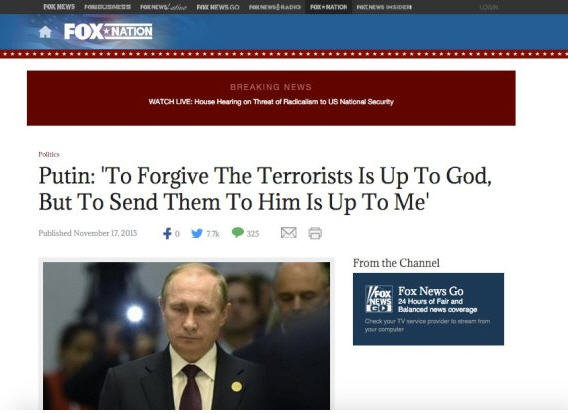Image resolution: width=569 pixels, height=413 pixels.
Task: Select the Fox News Radio tab
Action: pos(275,7)
